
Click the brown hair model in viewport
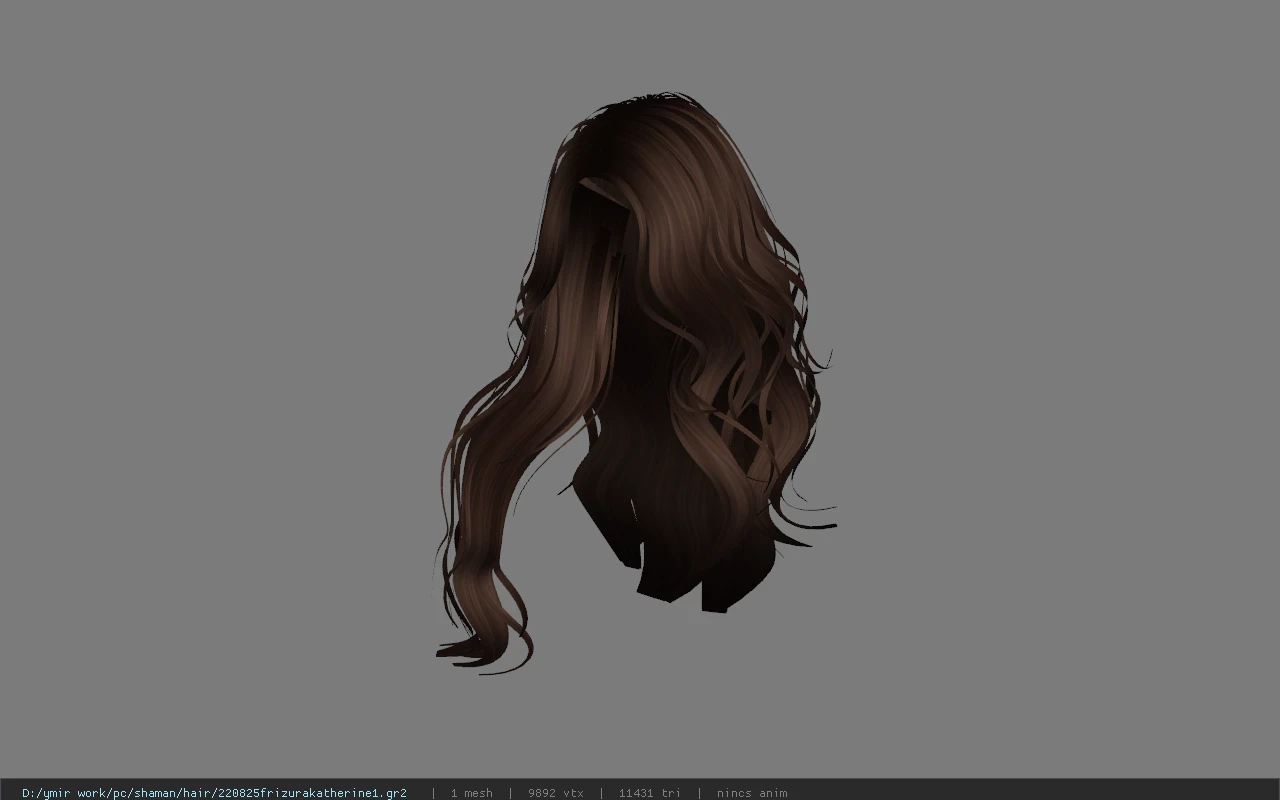(636, 383)
